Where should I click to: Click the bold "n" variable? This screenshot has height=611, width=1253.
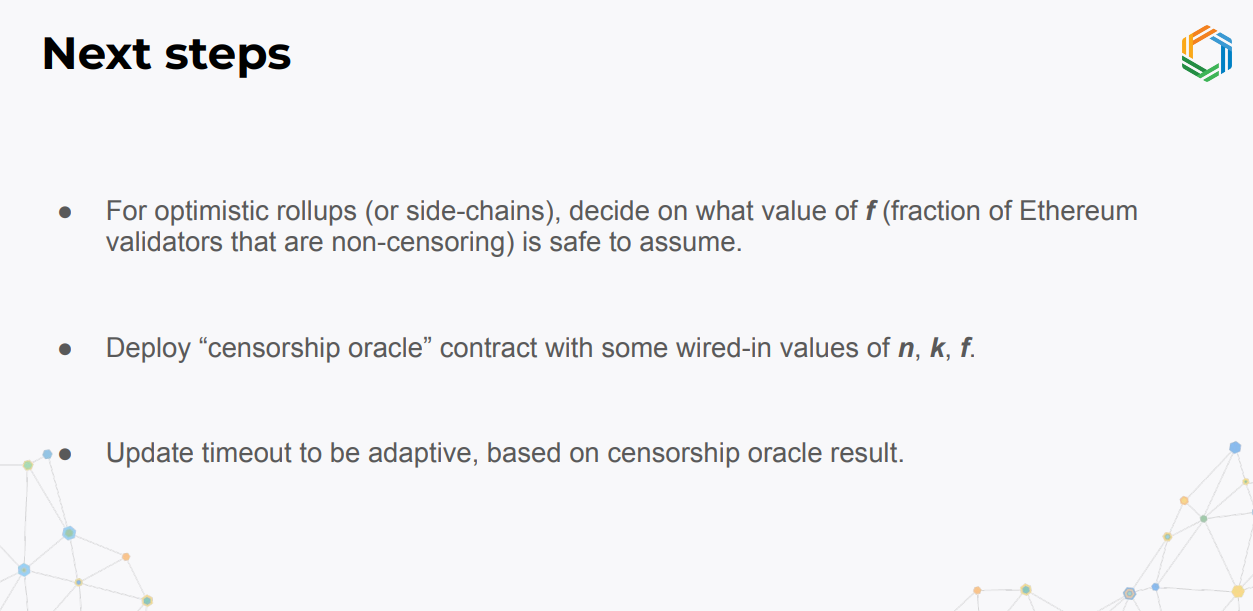[x=907, y=349]
